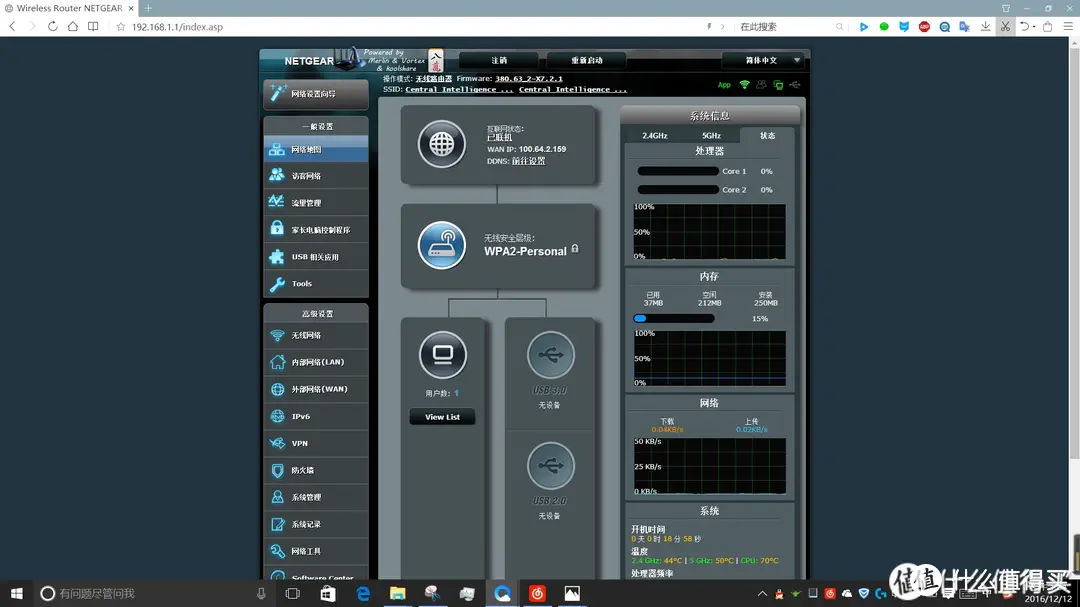Click the firmware version 380.63_2-X7.2.1 link

[x=529, y=79]
